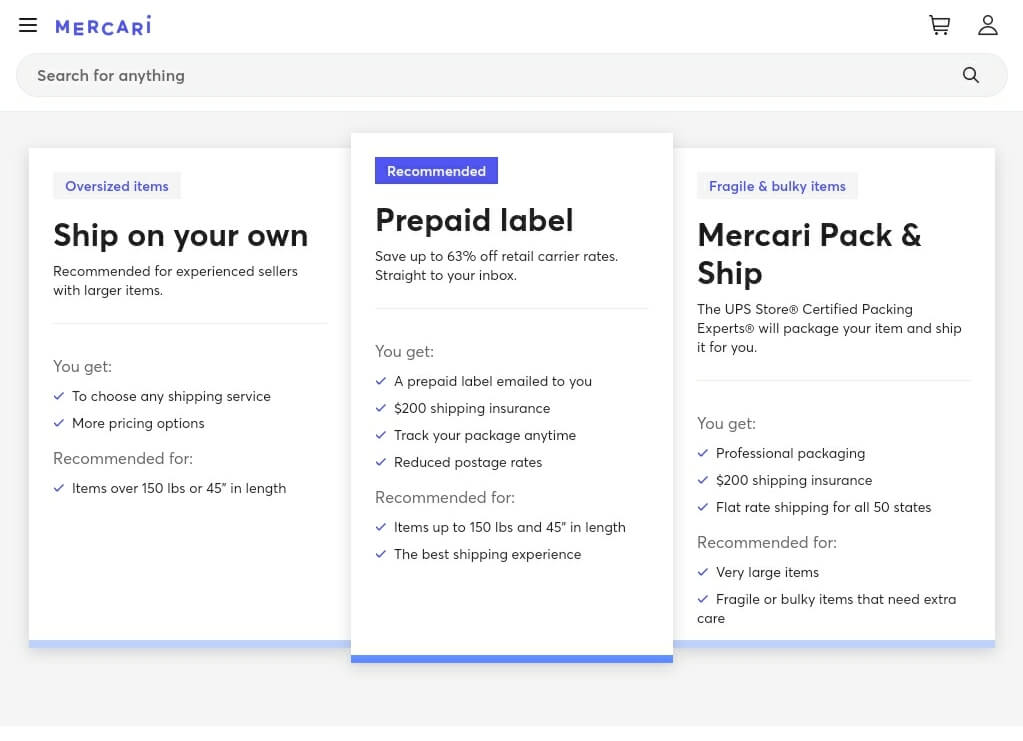Click 'Flat rate shipping for all 50 states'
The image size is (1023, 741).
[x=823, y=507]
